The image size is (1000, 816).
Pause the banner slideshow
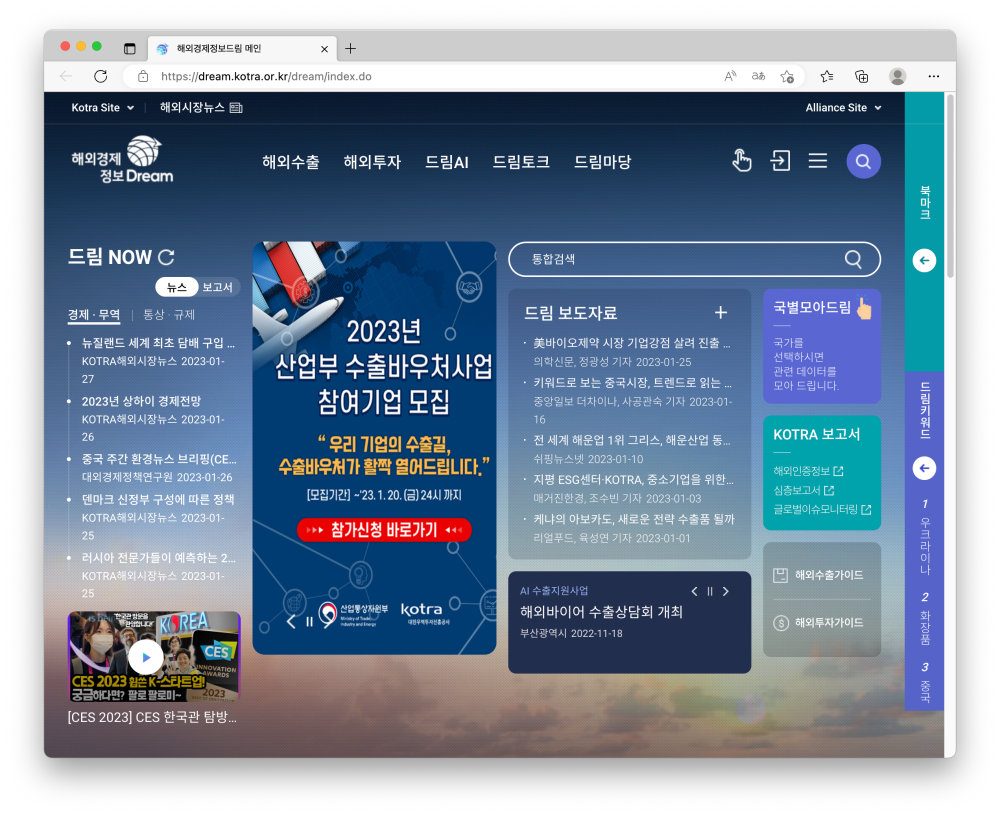309,621
